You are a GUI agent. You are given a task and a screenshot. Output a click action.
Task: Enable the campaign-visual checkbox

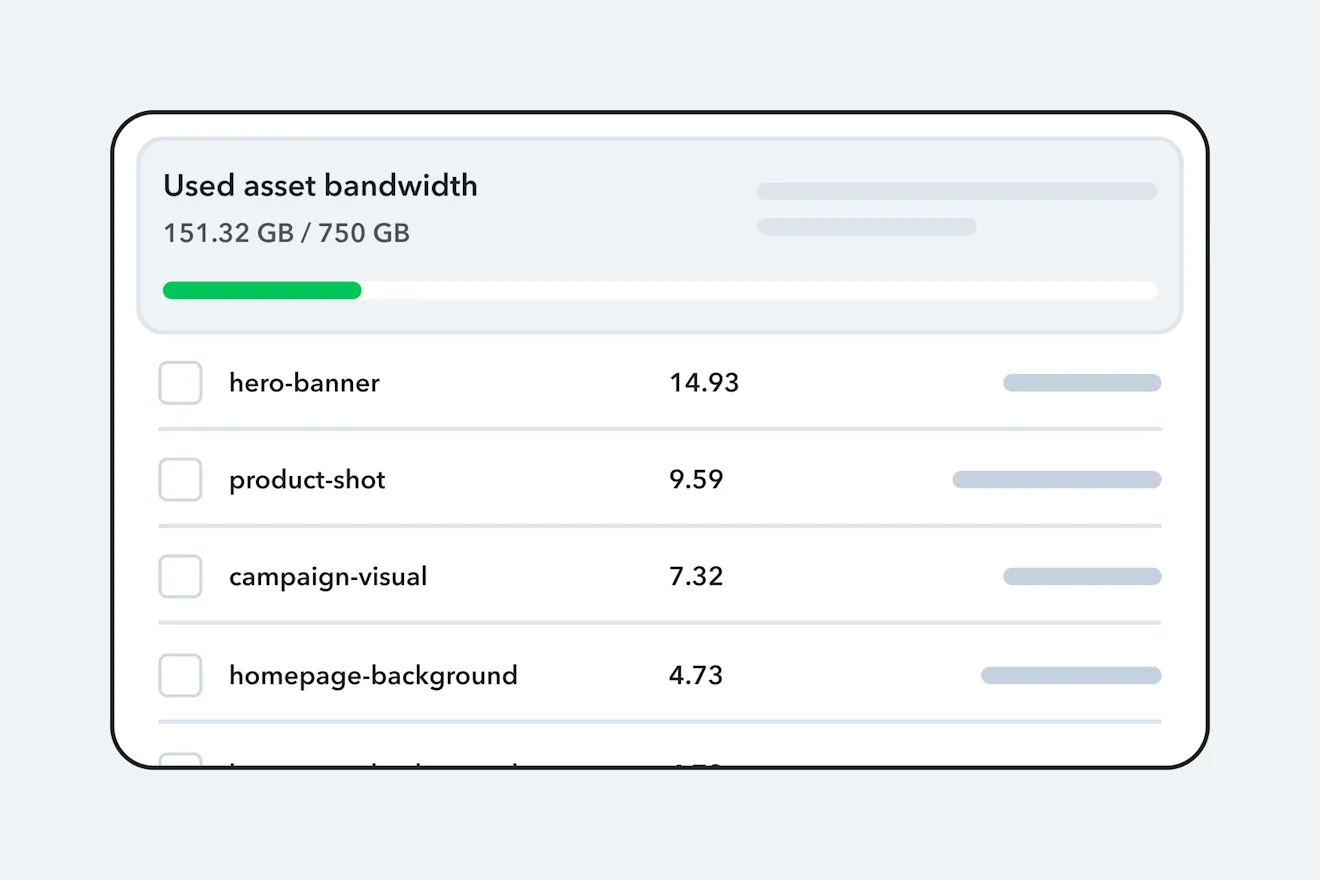tap(180, 577)
